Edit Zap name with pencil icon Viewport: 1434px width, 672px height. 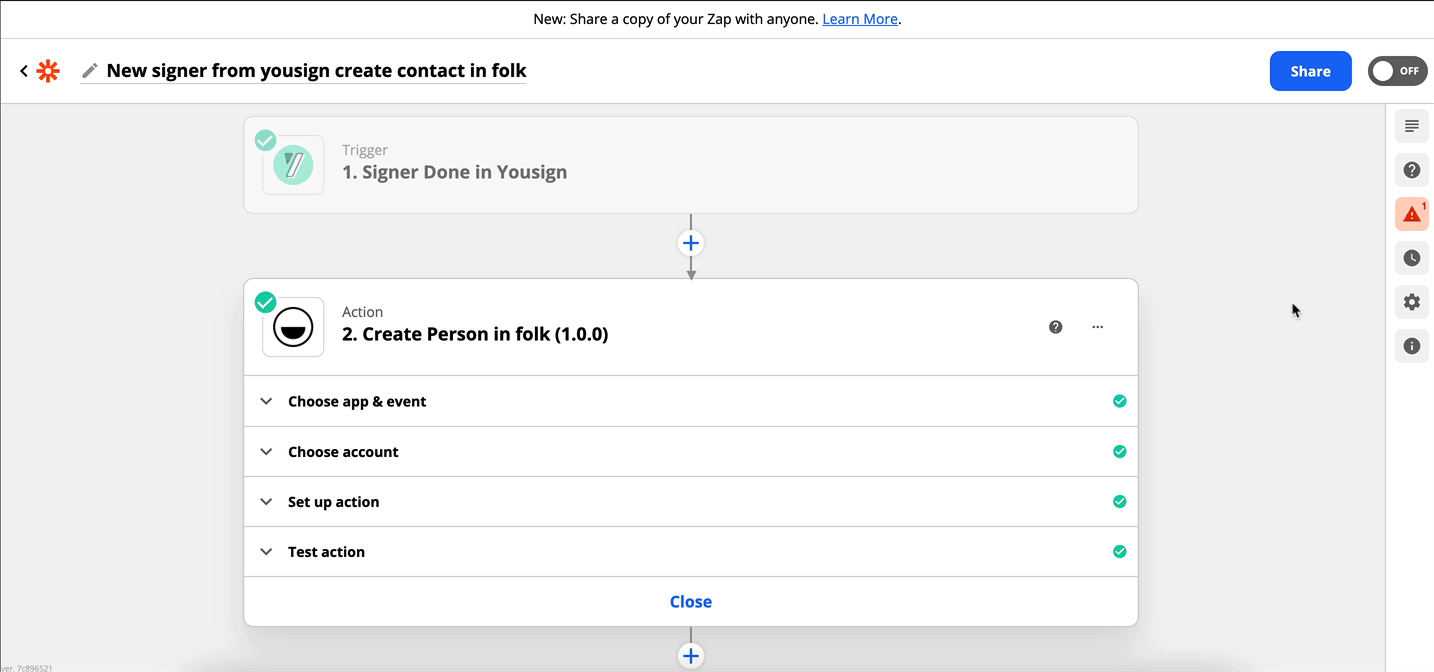pyautogui.click(x=90, y=70)
